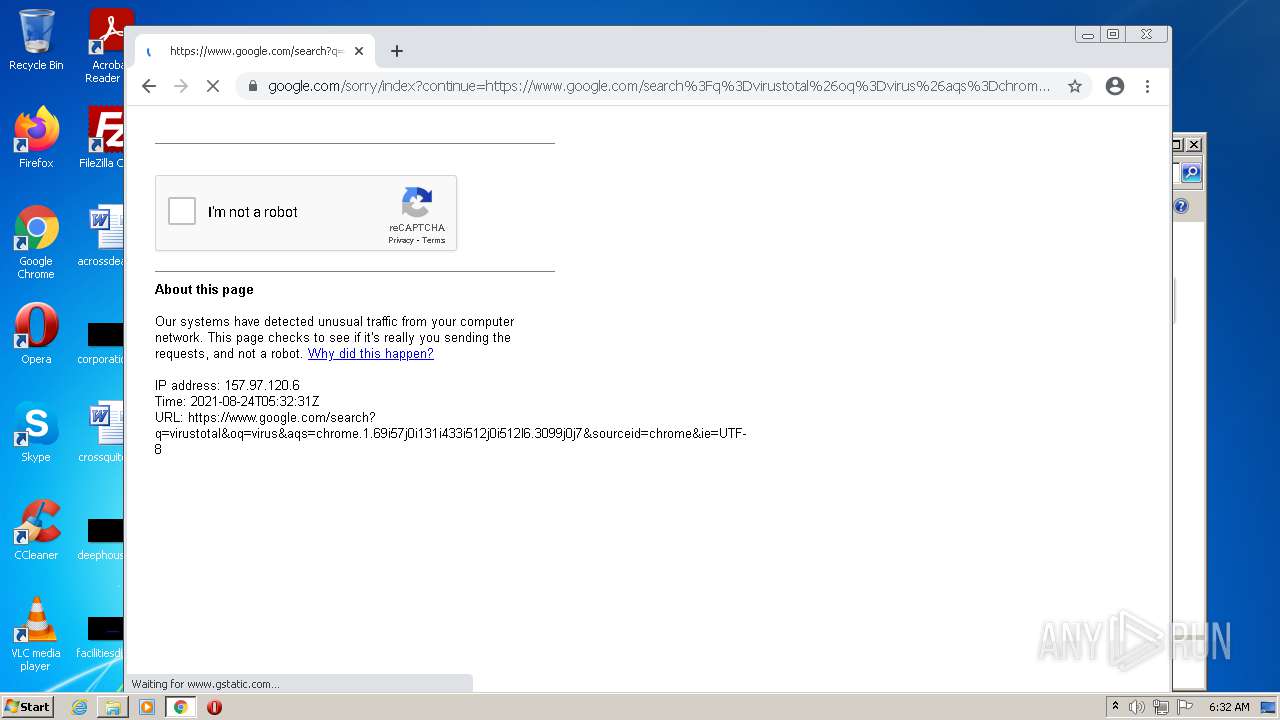Click the Opera taskbar icon
The image size is (1280, 720).
click(x=214, y=707)
